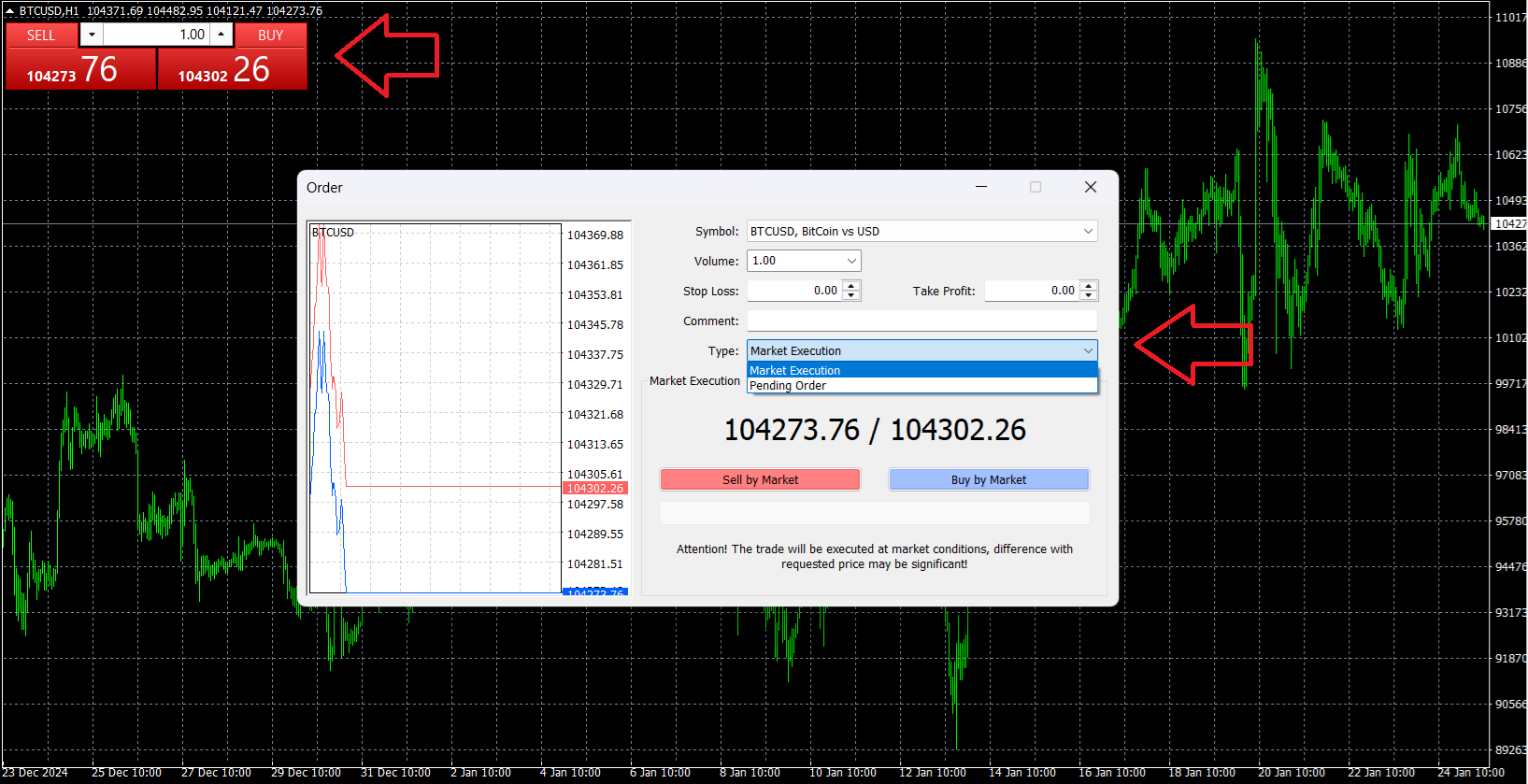Image resolution: width=1528 pixels, height=784 pixels.
Task: Collapse the Type dropdown arrow
Action: point(1088,350)
